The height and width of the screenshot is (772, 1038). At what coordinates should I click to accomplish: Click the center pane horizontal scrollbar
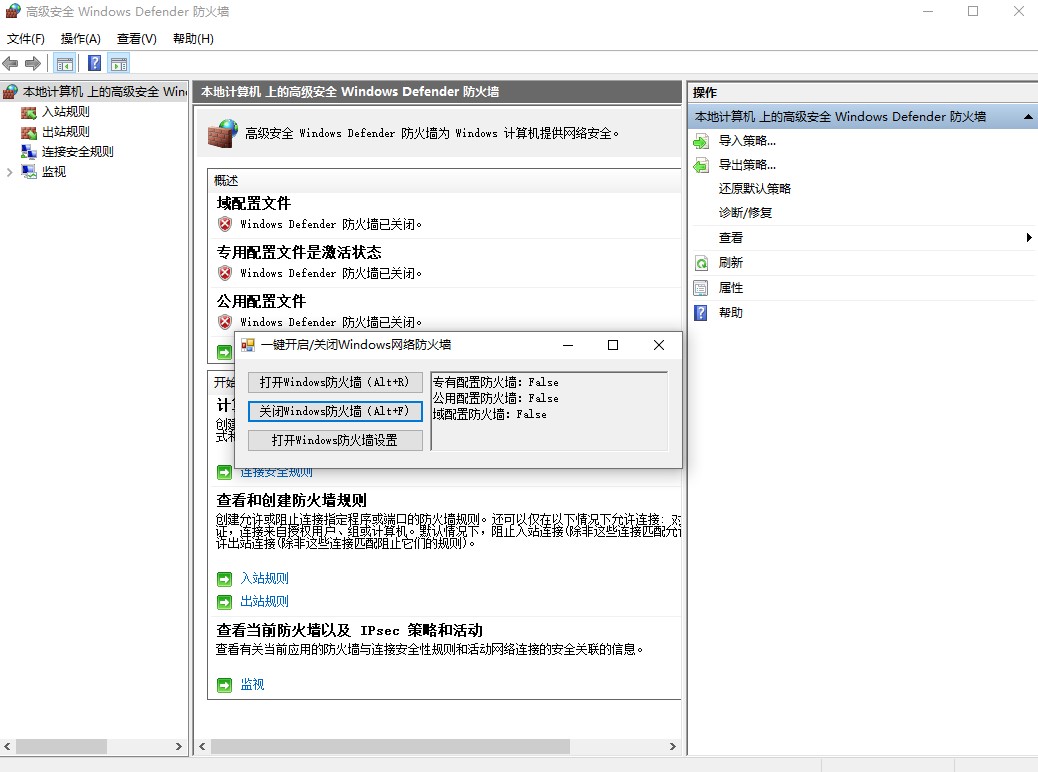tap(390, 746)
